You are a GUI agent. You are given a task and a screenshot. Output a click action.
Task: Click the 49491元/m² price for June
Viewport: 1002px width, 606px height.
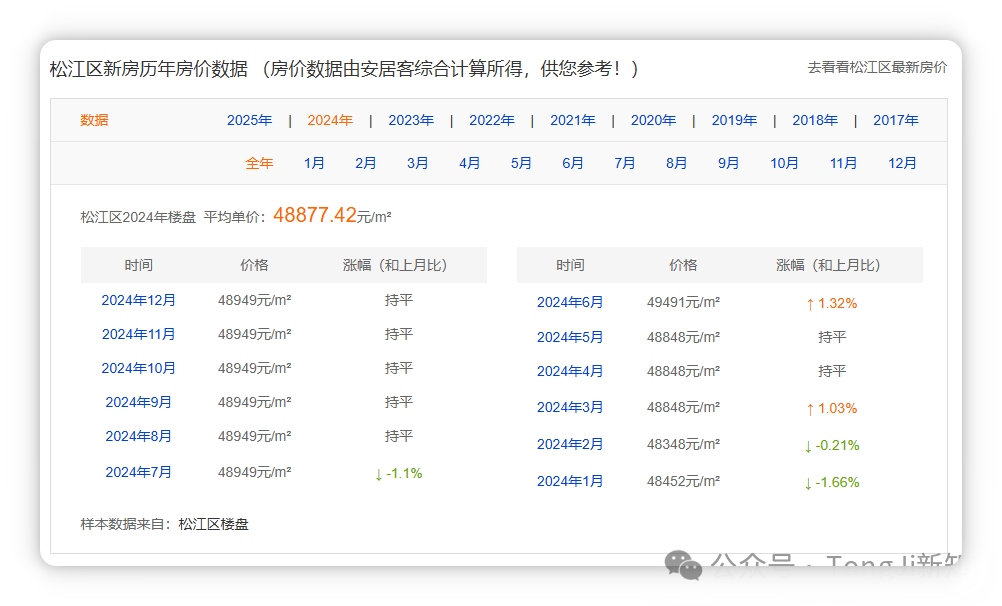[683, 302]
